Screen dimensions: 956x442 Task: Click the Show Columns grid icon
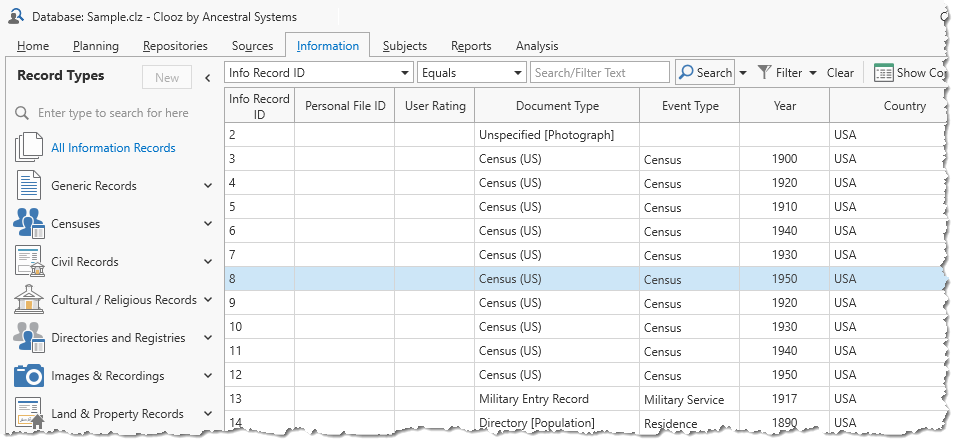[883, 73]
